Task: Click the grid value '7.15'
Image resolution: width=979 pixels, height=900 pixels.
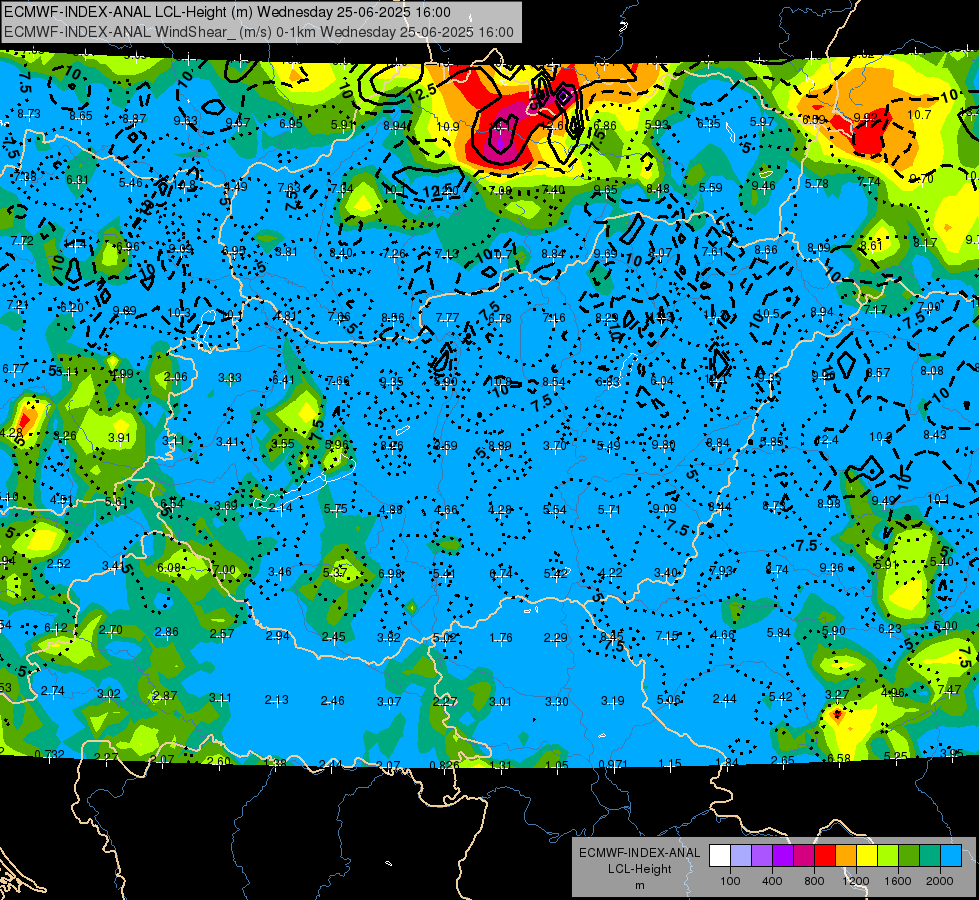Action: tap(667, 635)
